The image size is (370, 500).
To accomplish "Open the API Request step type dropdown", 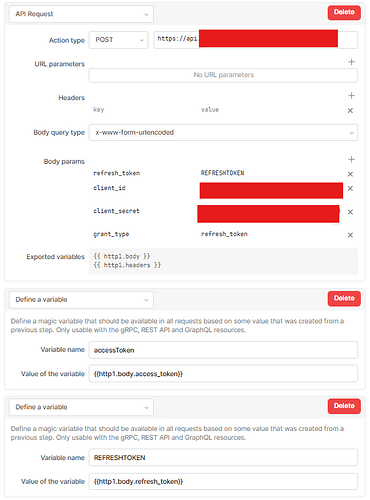I will 81,14.
